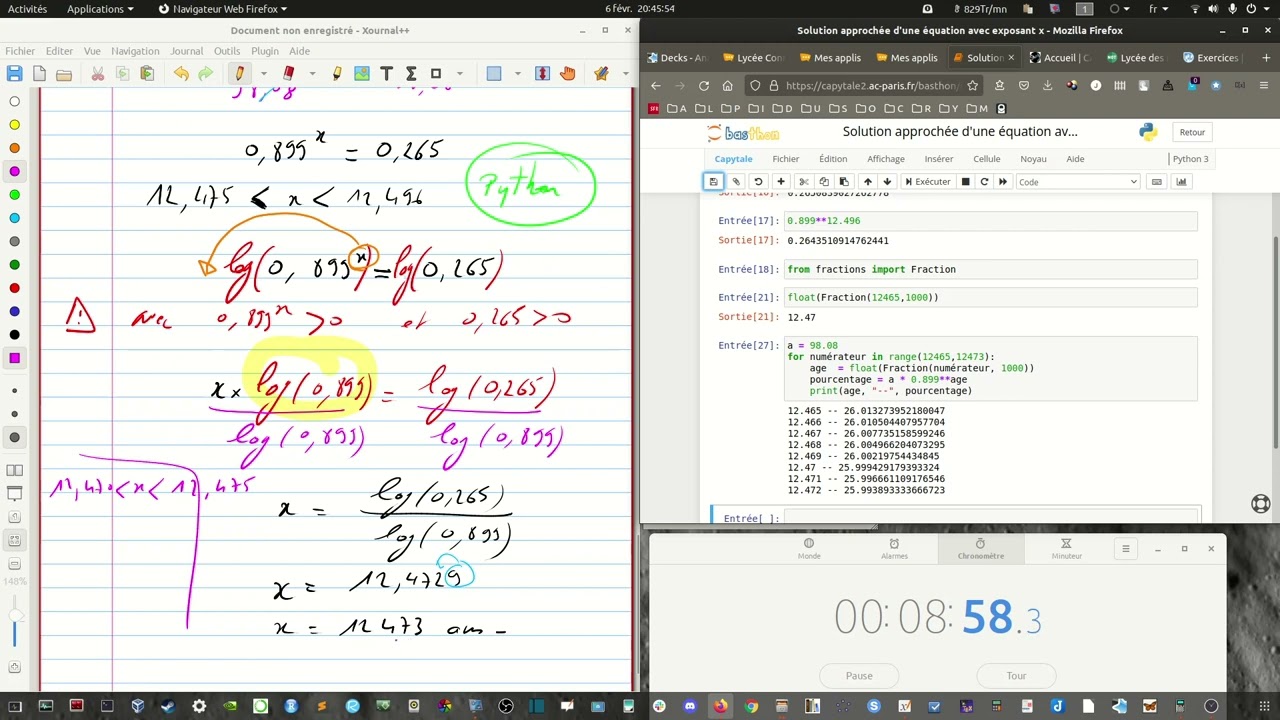Click the Save icon in Xournal++ toolbar
The image size is (1280, 720).
(14, 73)
